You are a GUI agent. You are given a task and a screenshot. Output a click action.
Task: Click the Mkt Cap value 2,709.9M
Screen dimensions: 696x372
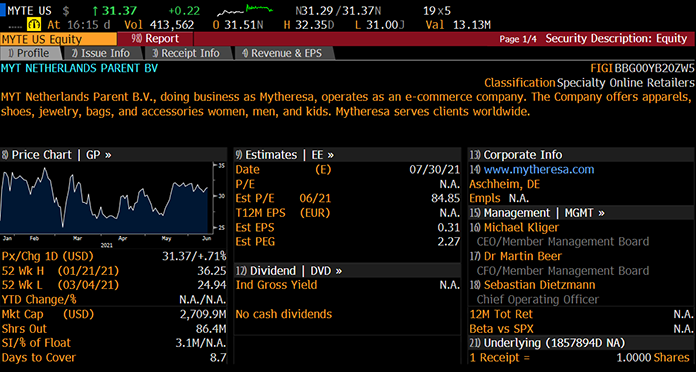[203, 315]
